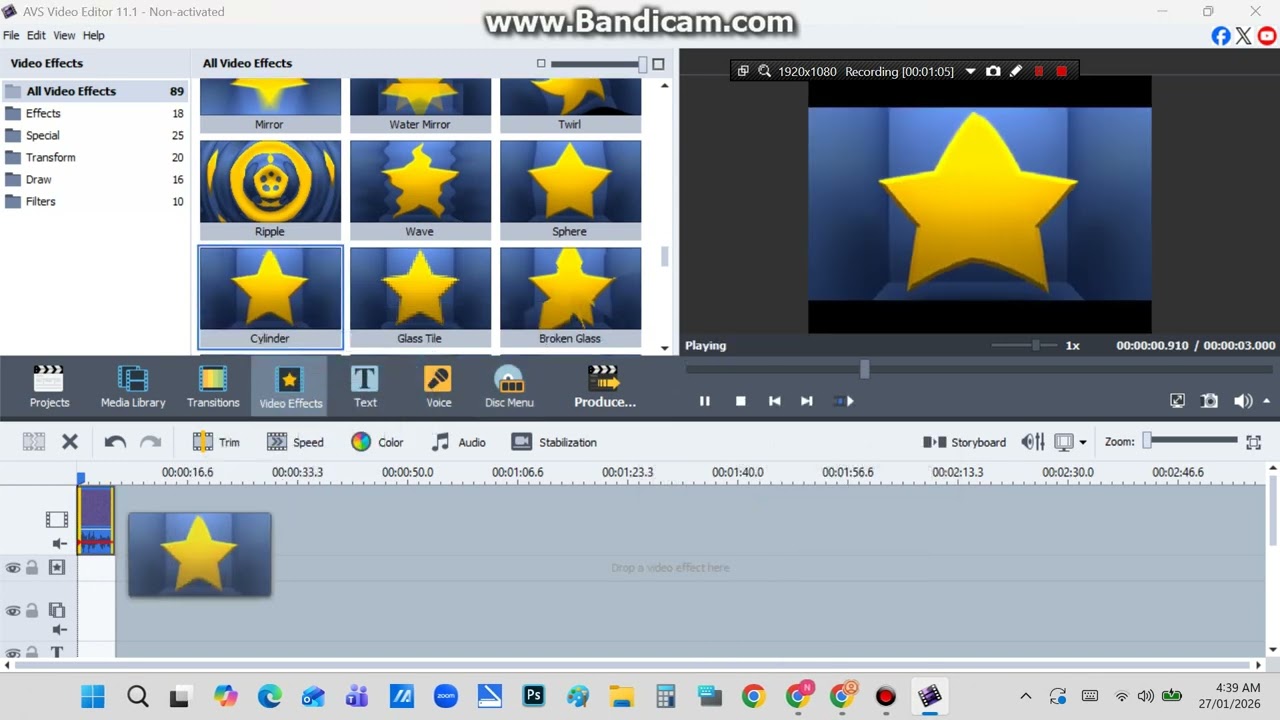Open the Stabilization tool
The image size is (1280, 720).
point(554,442)
